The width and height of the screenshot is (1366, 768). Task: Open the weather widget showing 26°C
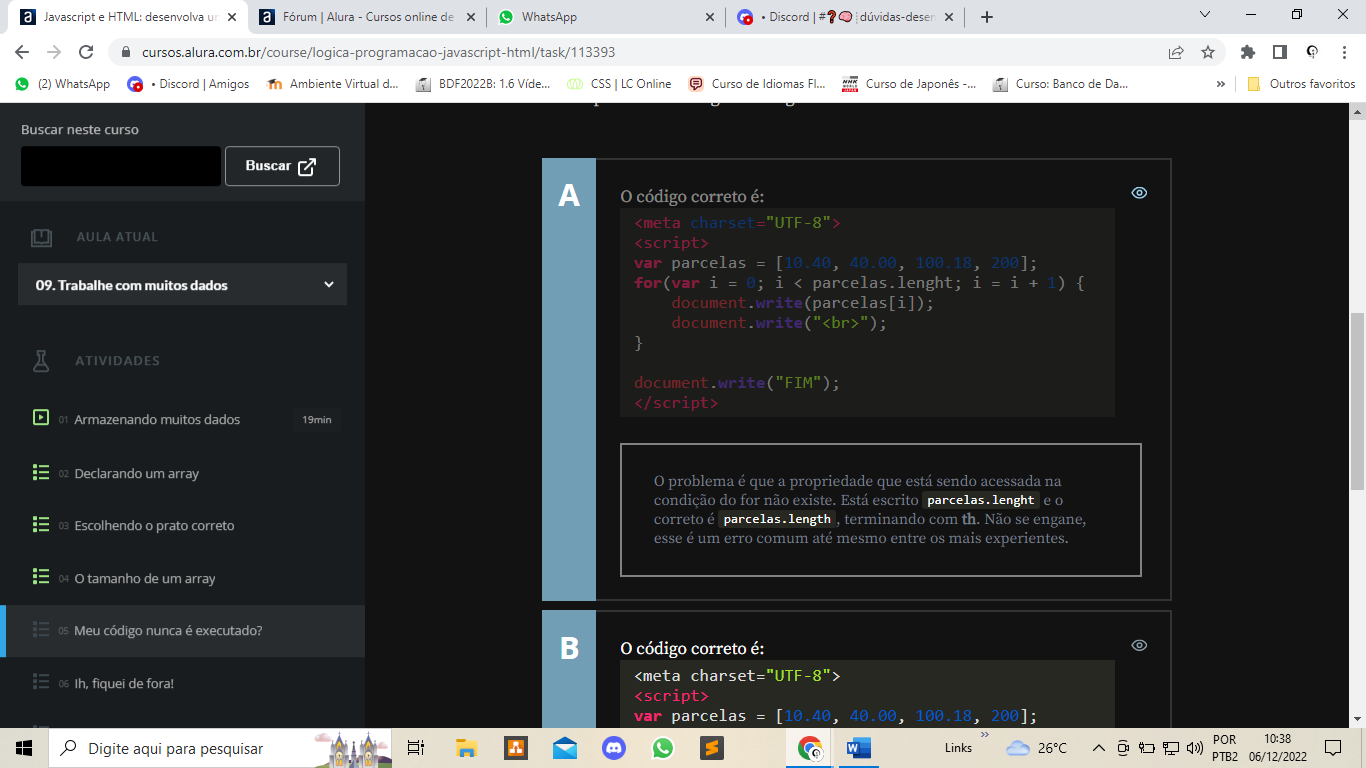(1037, 748)
